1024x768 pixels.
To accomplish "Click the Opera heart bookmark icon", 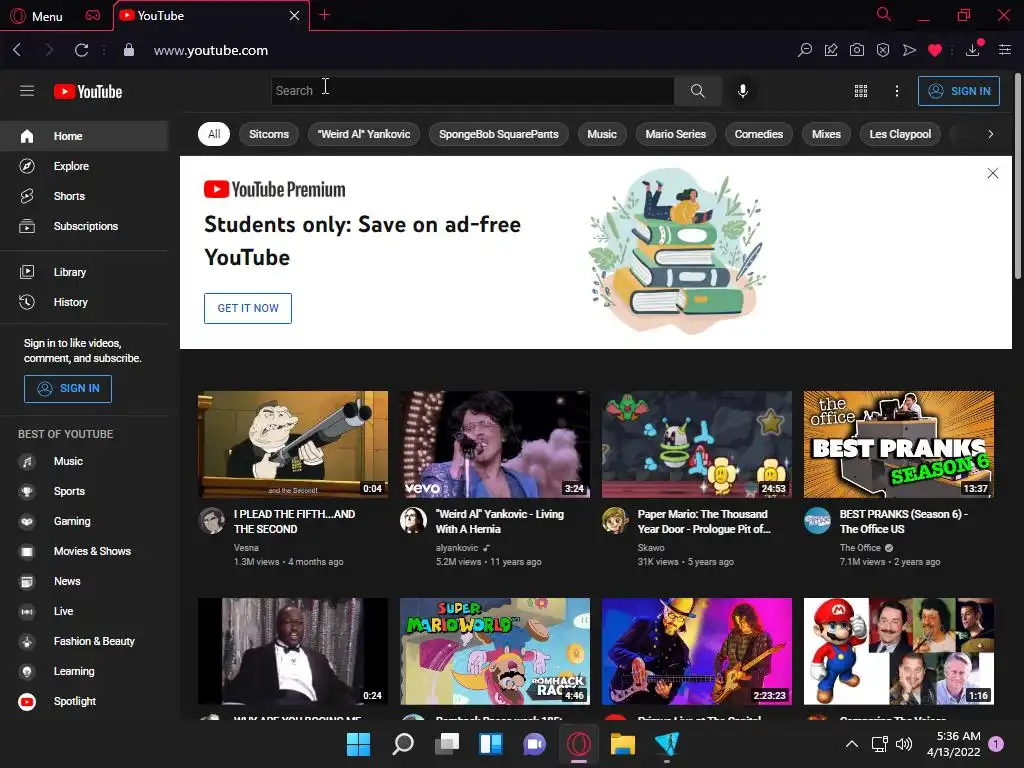I will [935, 50].
